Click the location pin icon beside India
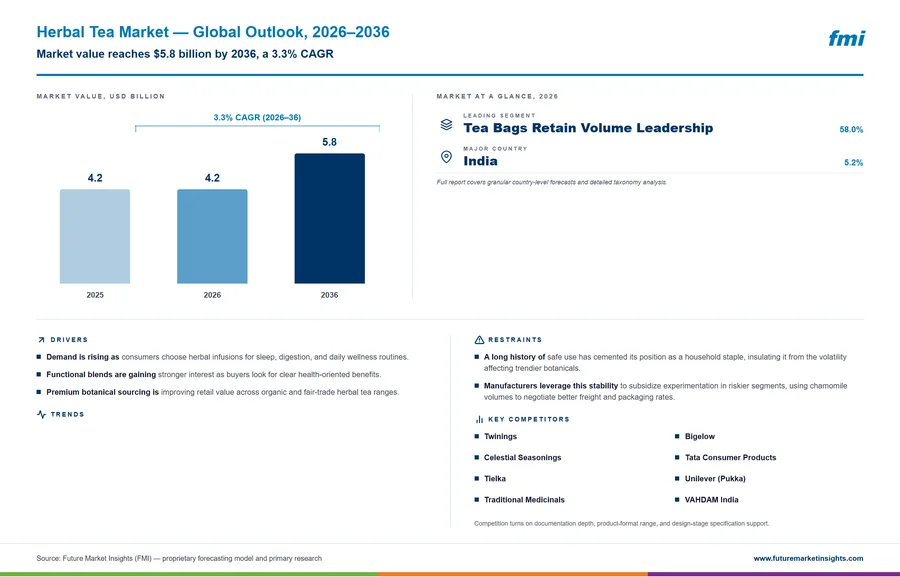This screenshot has height=577, width=900. tap(446, 157)
